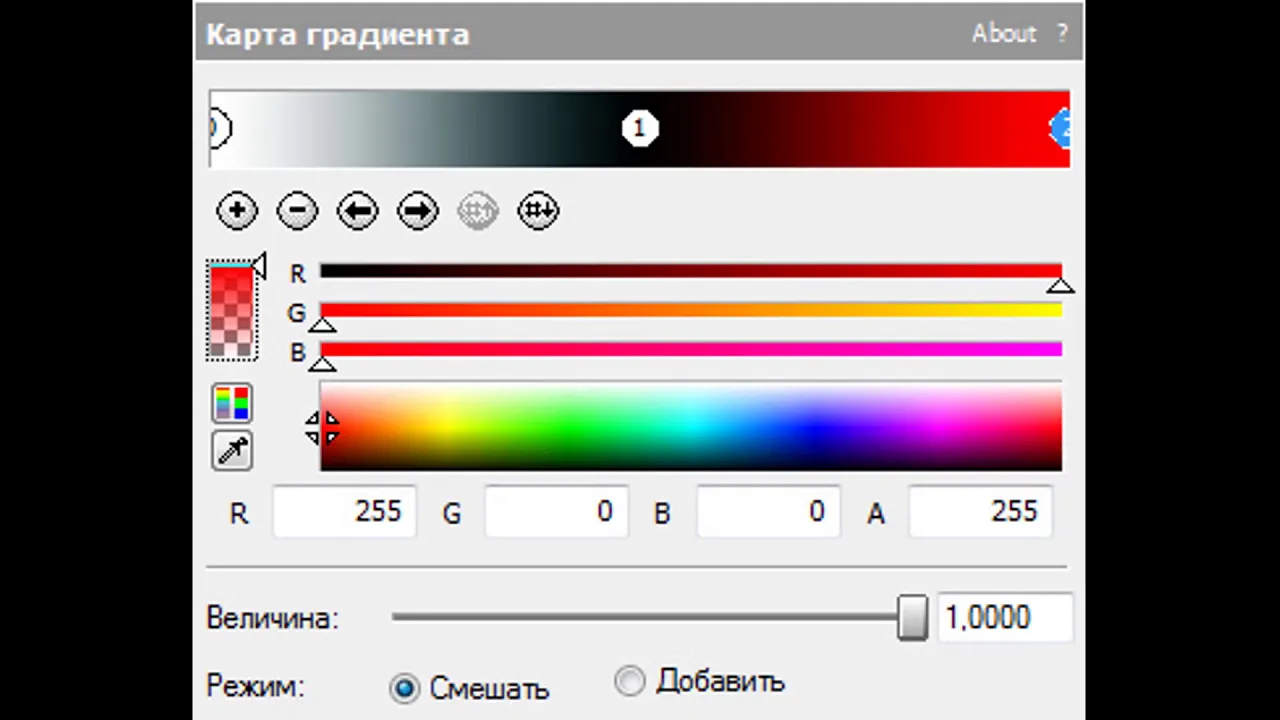This screenshot has width=1280, height=720.
Task: Open the About link
Action: [1003, 33]
